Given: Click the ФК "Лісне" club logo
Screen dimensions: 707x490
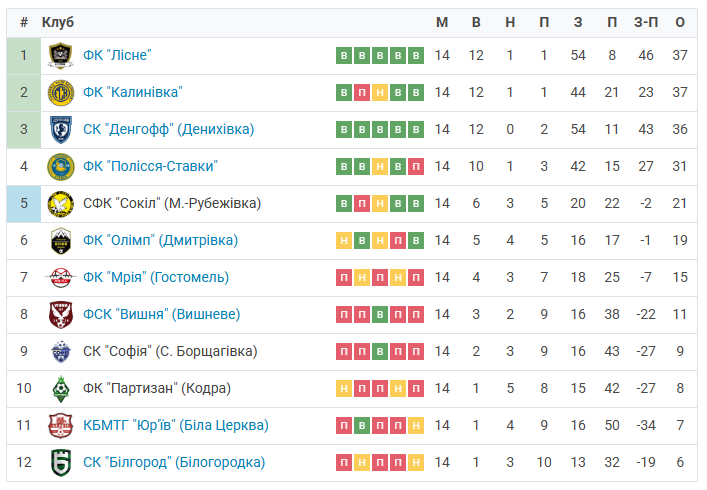Looking at the screenshot, I should [61, 55].
